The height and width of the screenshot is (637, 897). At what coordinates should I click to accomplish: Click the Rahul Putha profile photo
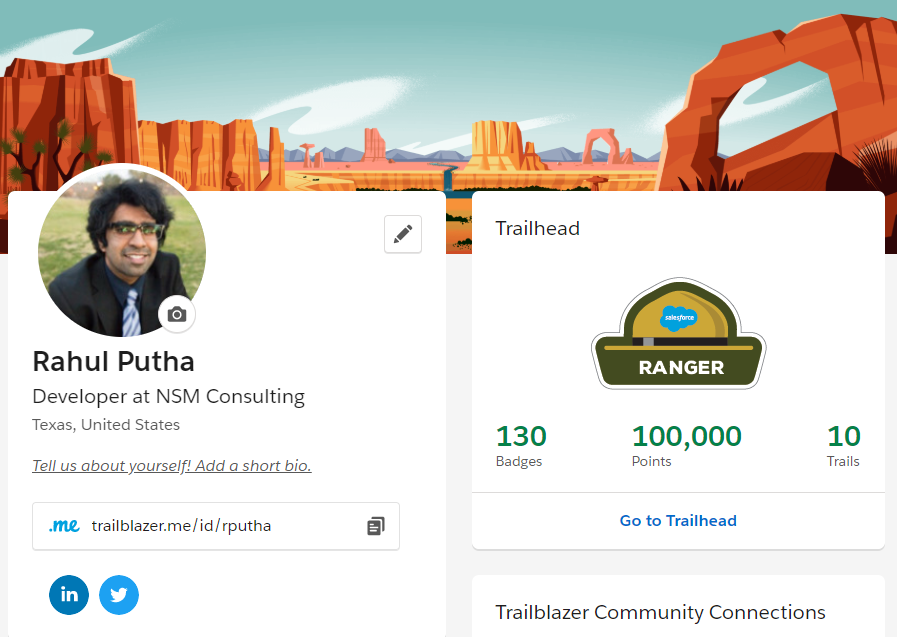[122, 252]
